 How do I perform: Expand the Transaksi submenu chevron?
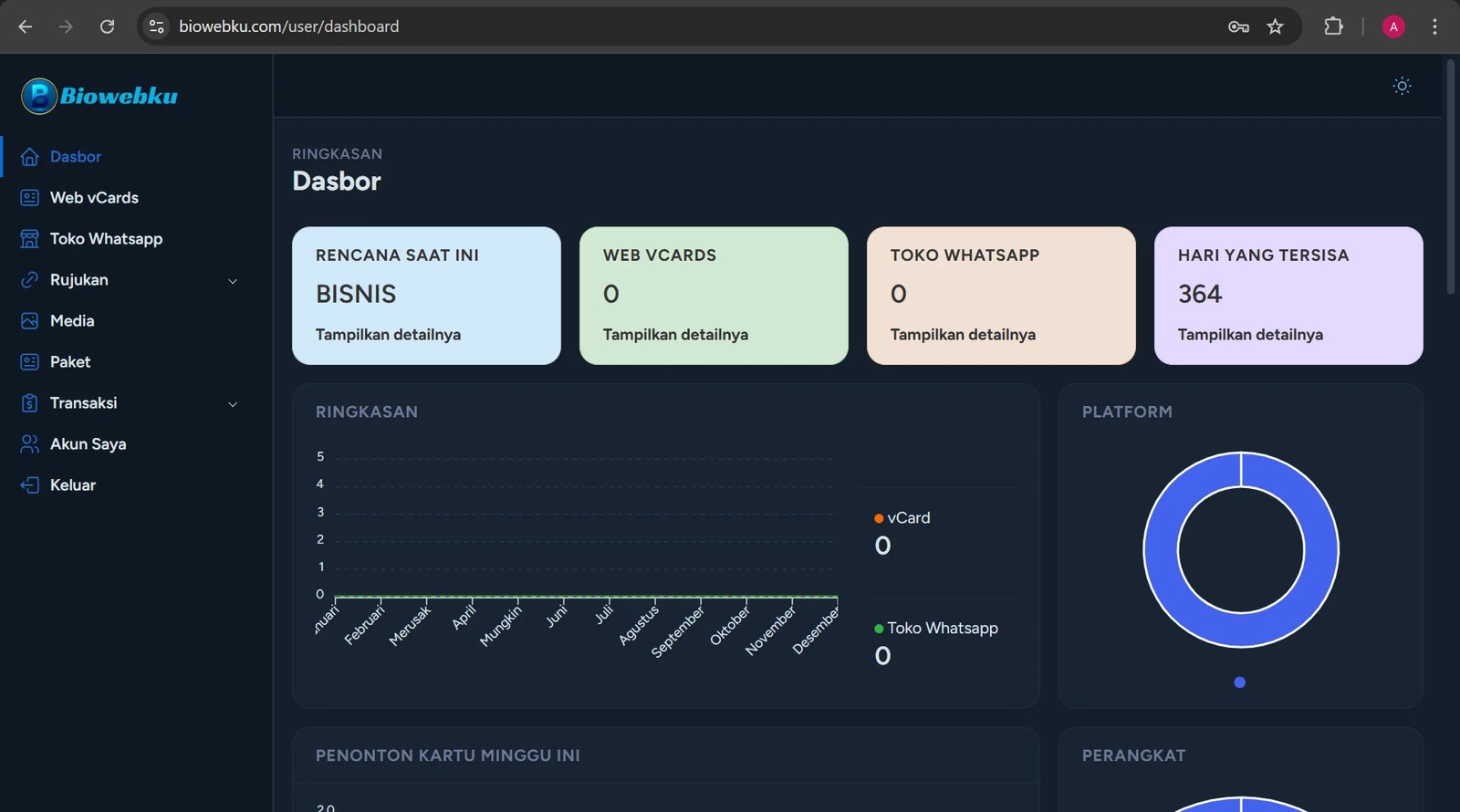(x=233, y=404)
